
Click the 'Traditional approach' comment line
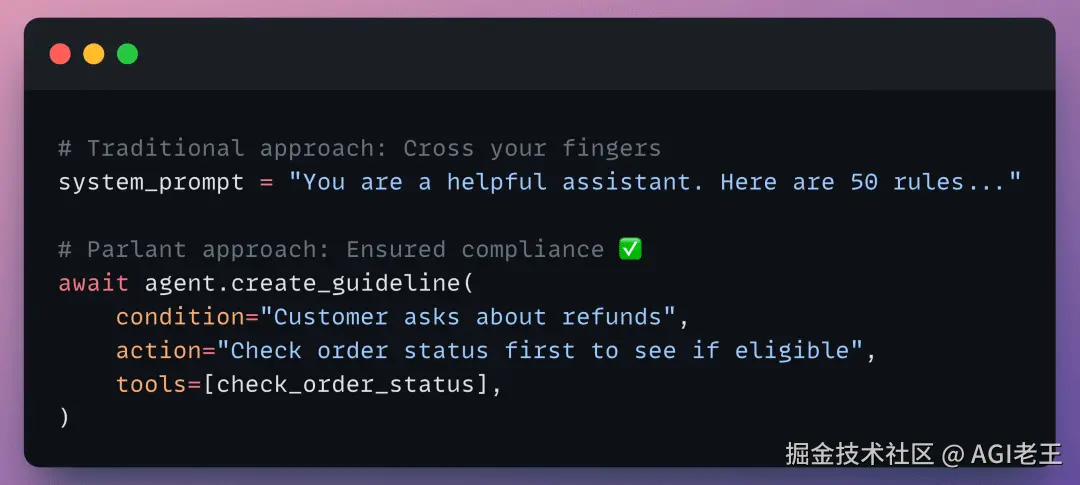click(x=360, y=148)
